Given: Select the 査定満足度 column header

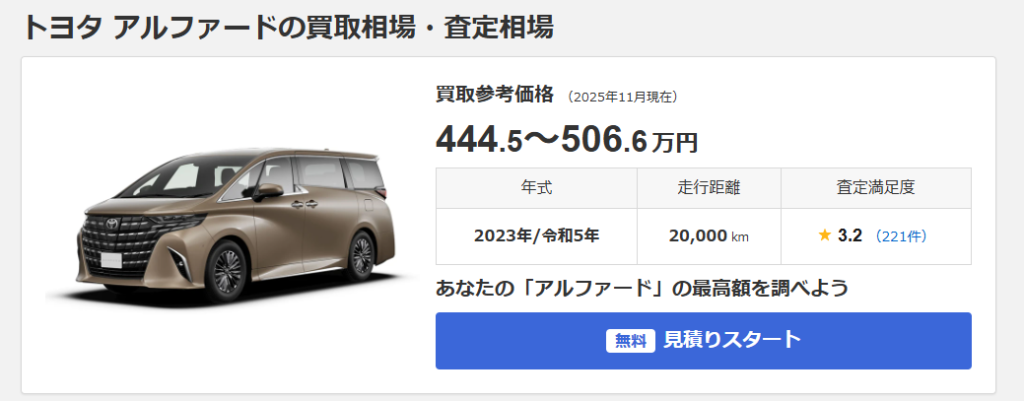Looking at the screenshot, I should pyautogui.click(x=876, y=188).
